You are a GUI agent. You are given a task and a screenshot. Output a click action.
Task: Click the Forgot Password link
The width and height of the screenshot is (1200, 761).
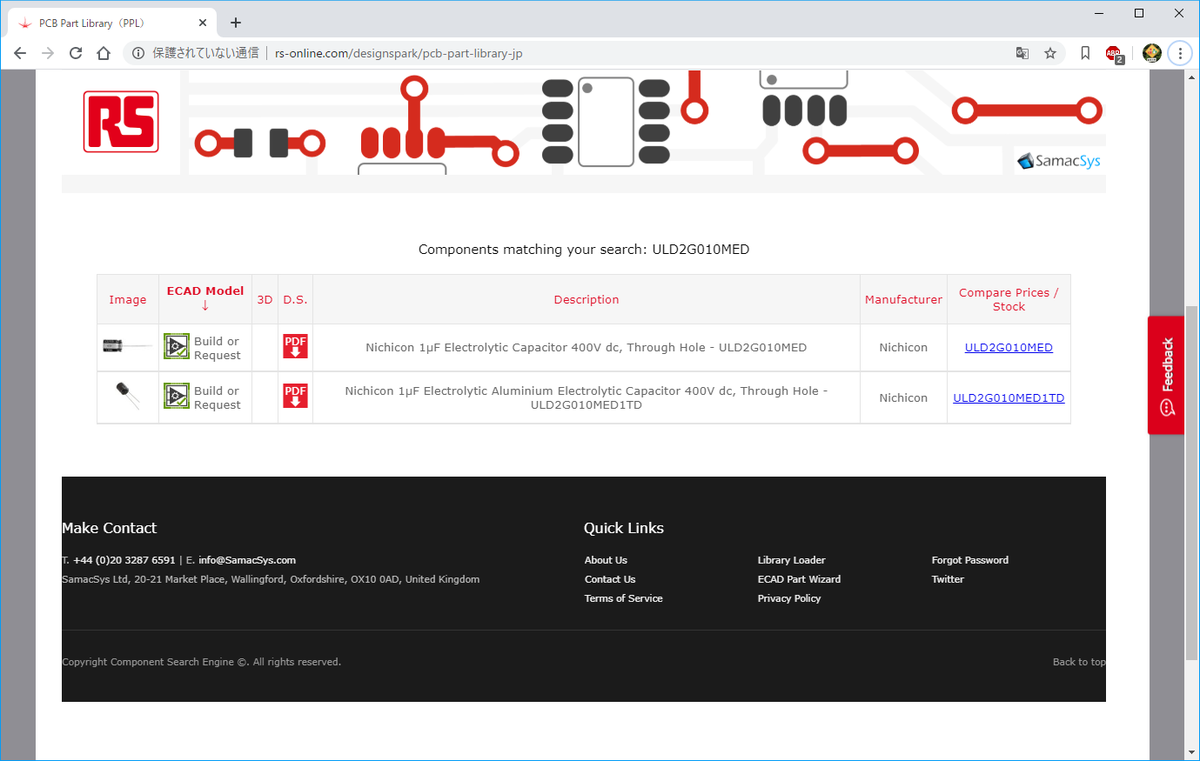tap(970, 560)
